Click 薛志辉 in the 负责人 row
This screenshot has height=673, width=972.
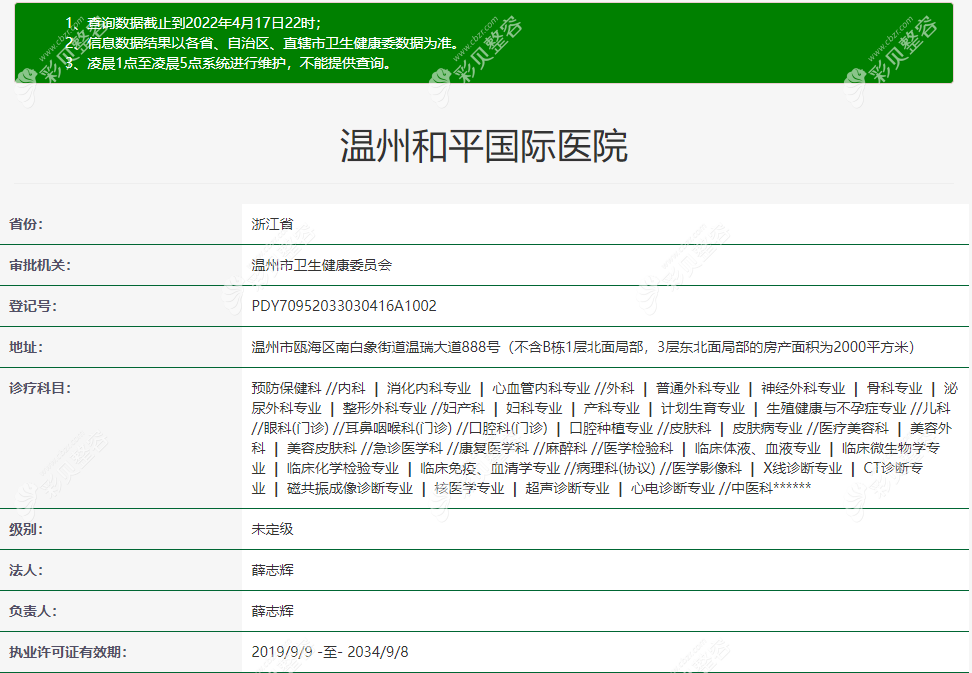pyautogui.click(x=272, y=611)
